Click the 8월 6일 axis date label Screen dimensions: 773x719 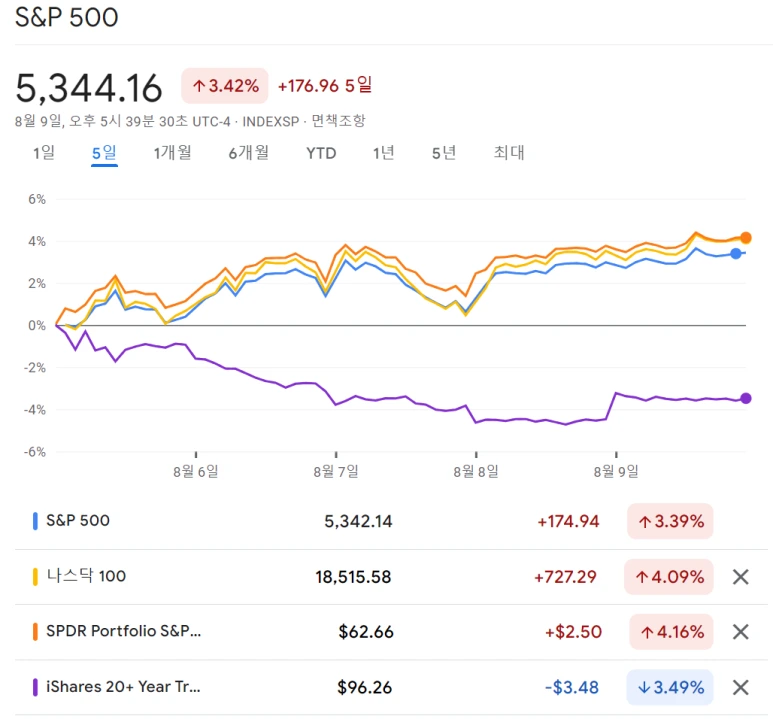point(196,471)
